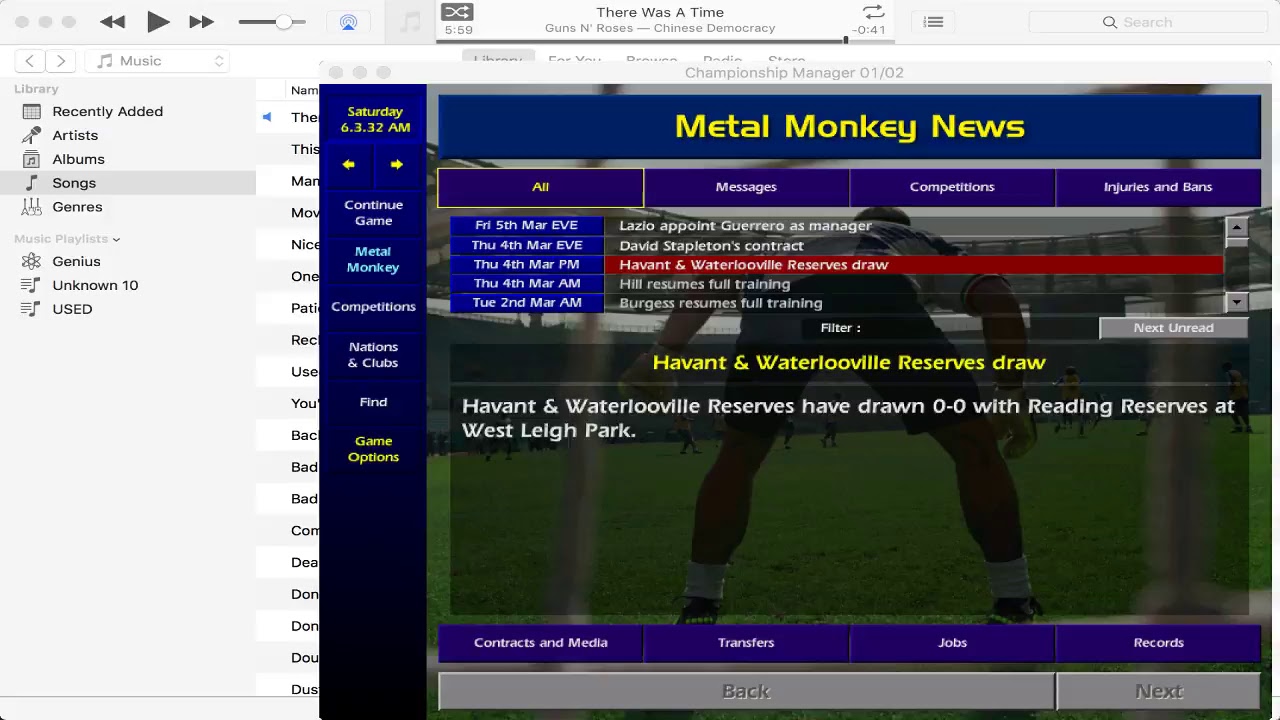
Task: Start playback with the iTunes play button
Action: pos(157,22)
